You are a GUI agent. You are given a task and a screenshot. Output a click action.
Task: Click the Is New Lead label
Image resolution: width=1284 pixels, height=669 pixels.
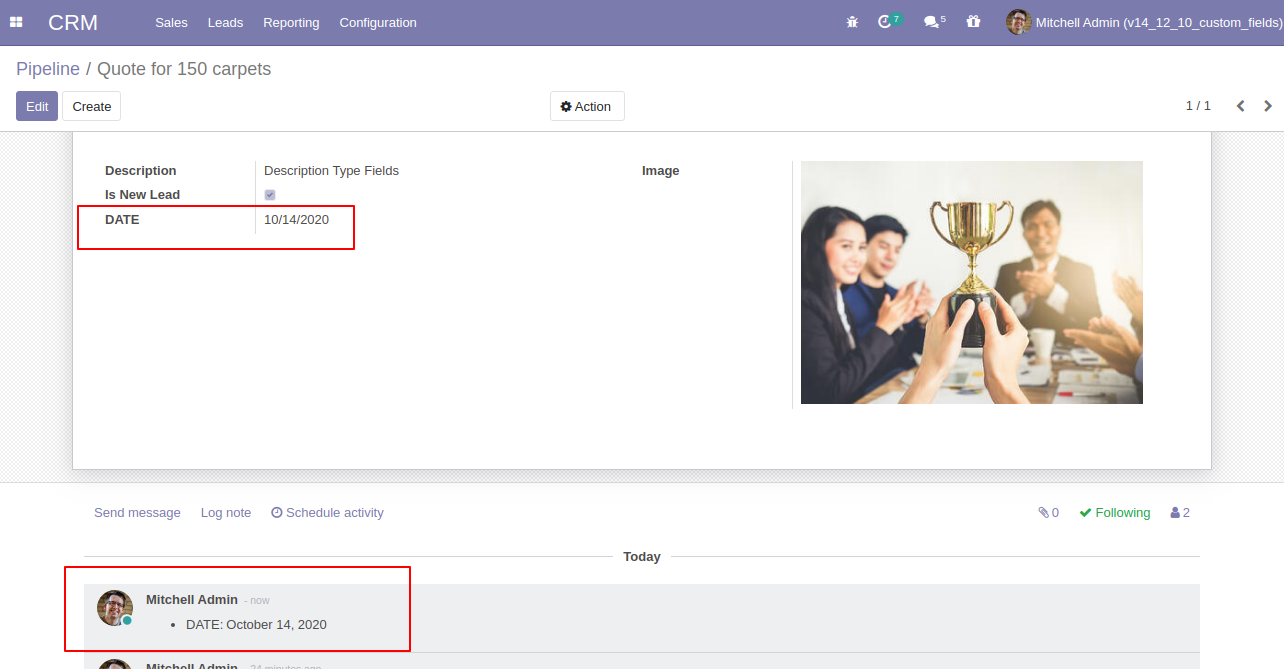pyautogui.click(x=143, y=195)
